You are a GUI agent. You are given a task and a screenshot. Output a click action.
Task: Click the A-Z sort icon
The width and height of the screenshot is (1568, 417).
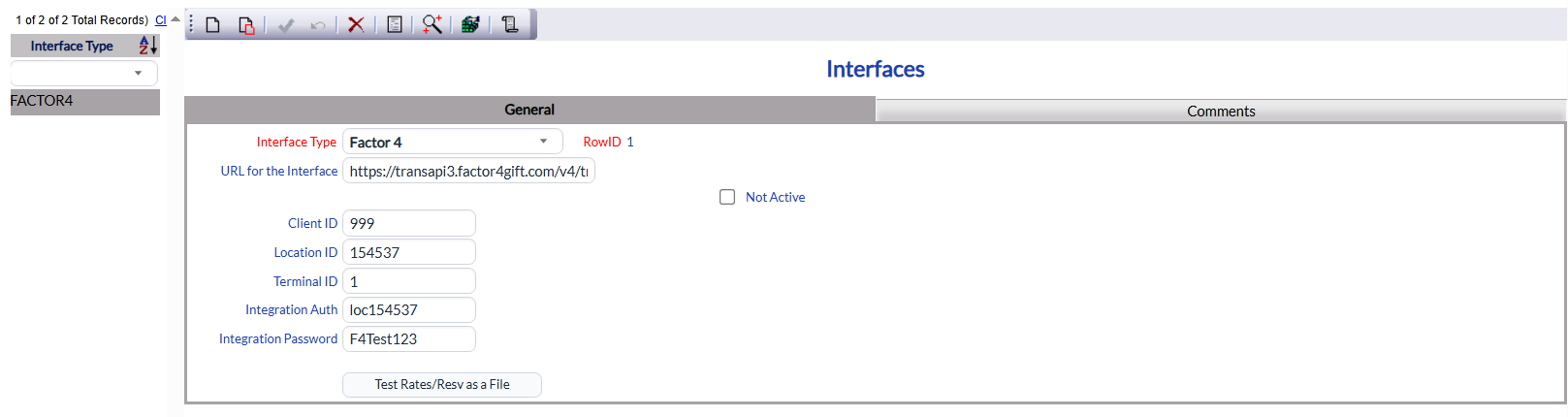[x=147, y=46]
